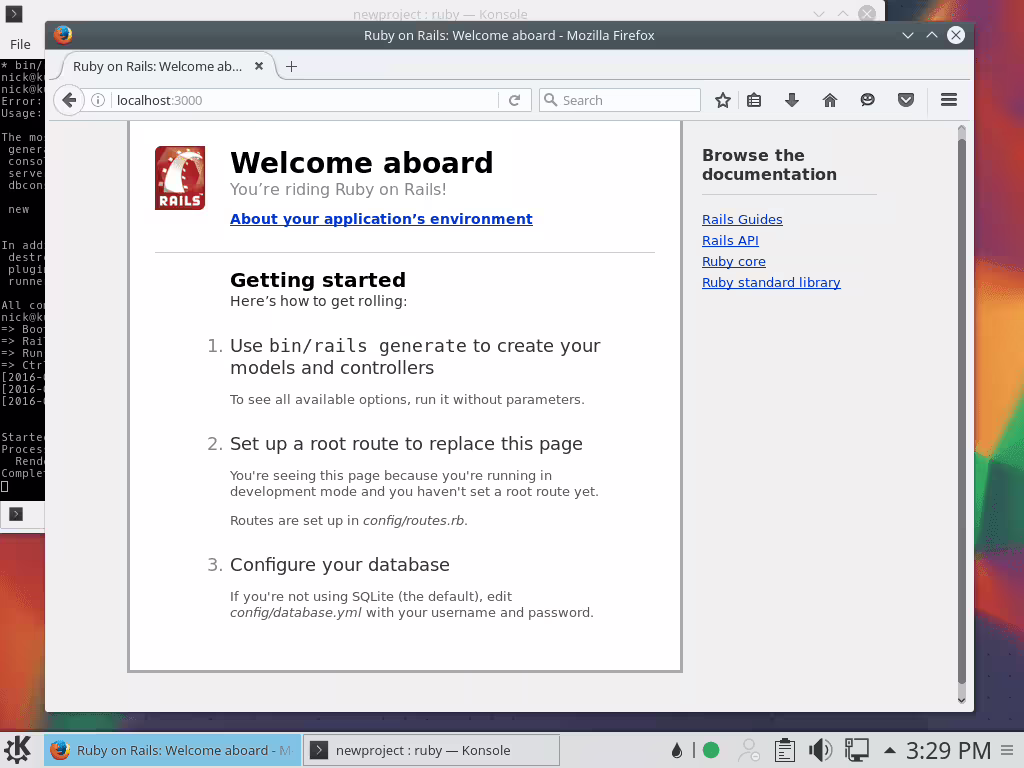Click Browse the documentation heading

pyautogui.click(x=769, y=165)
